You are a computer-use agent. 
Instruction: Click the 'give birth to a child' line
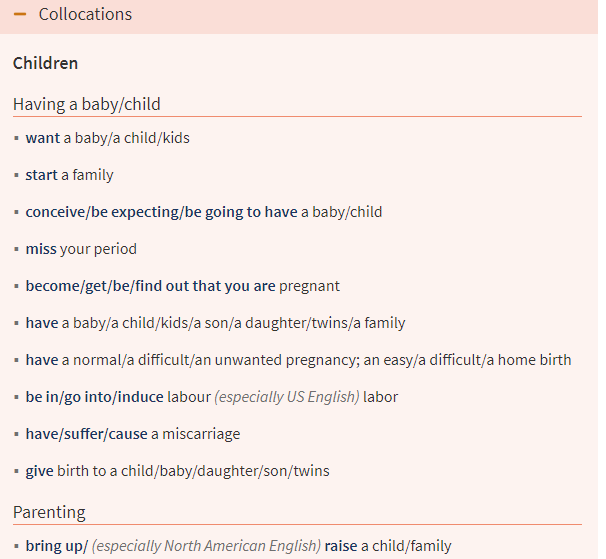tap(177, 471)
